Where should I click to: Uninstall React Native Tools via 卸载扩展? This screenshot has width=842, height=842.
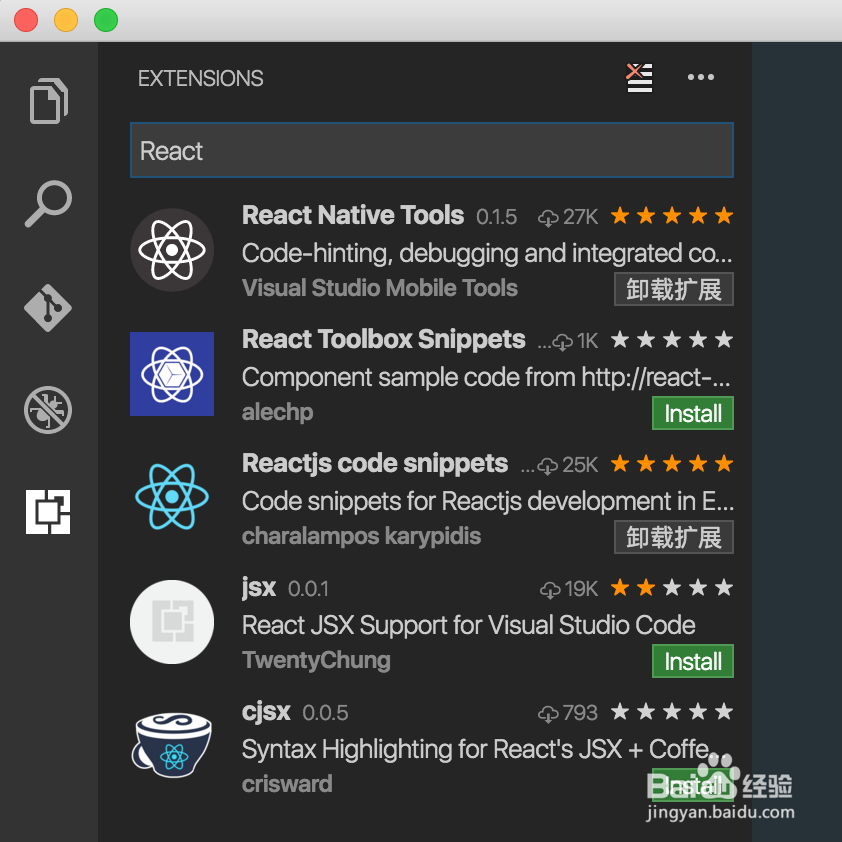(674, 289)
